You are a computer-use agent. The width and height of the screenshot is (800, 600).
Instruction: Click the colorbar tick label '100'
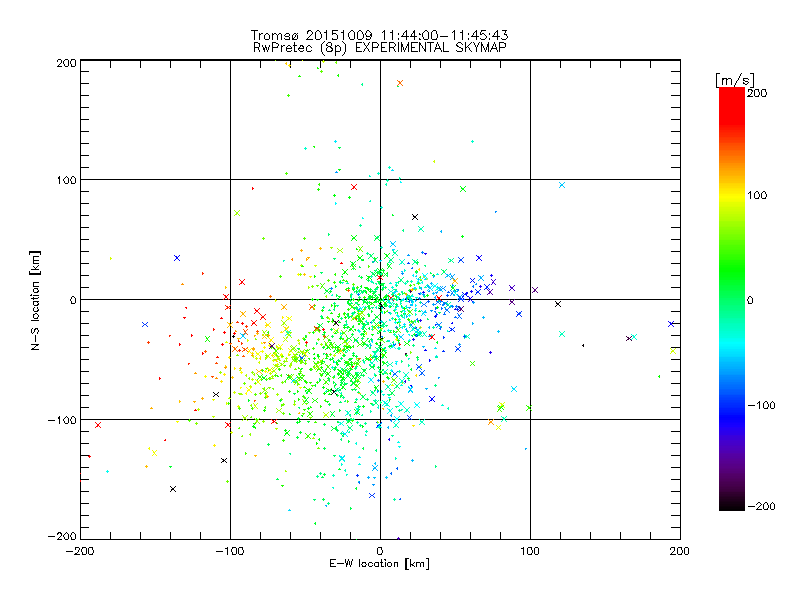[757, 195]
